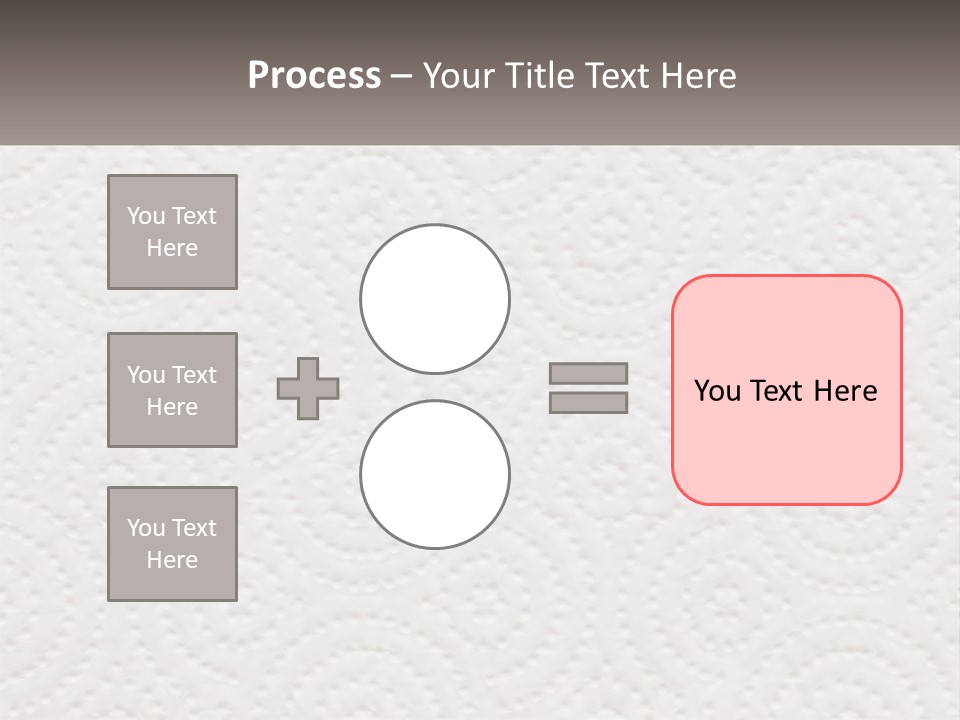Click the word 'You' in the middle gray box
The image size is (960, 720).
click(x=146, y=375)
